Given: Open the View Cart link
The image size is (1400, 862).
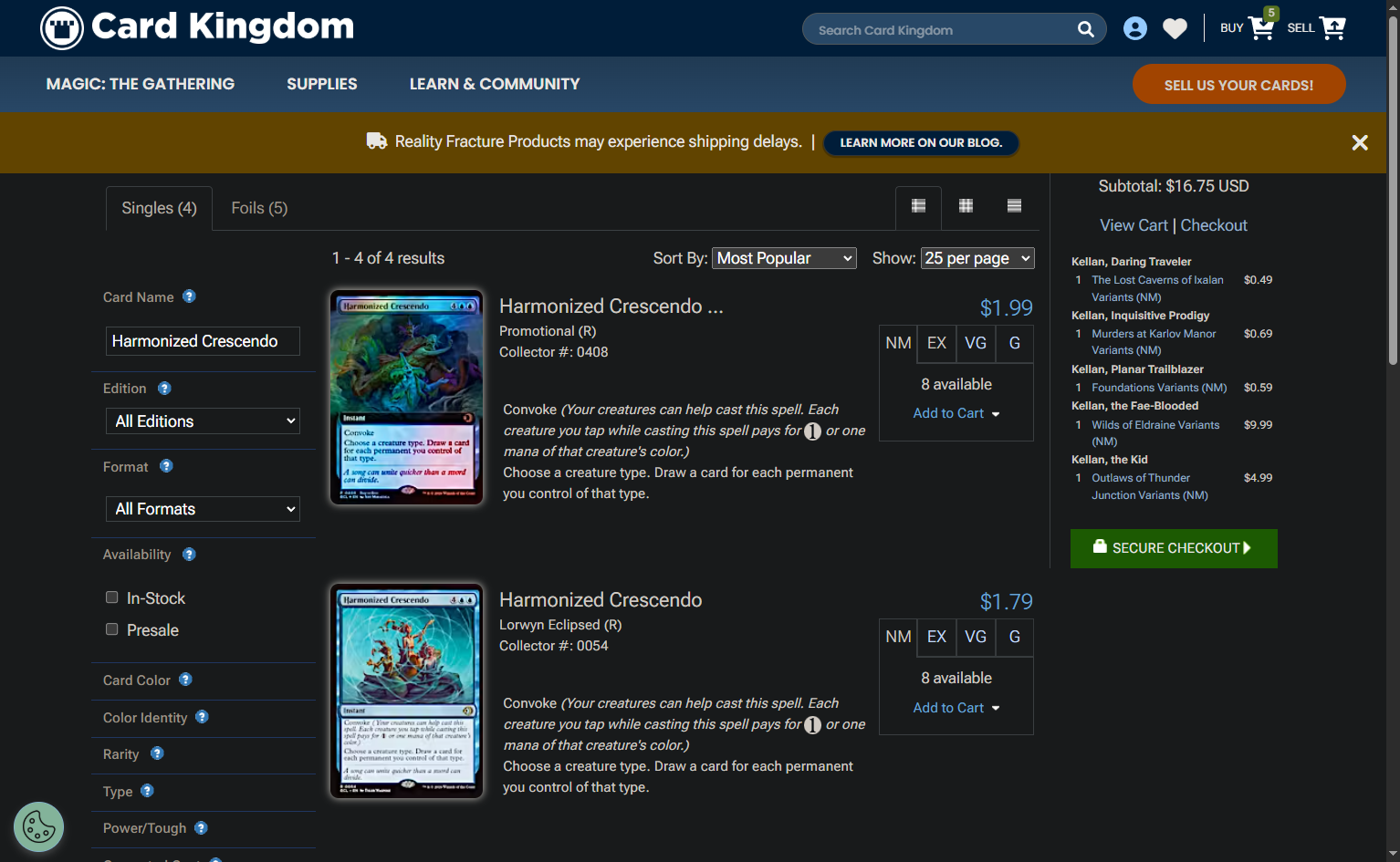Looking at the screenshot, I should click(x=1134, y=225).
